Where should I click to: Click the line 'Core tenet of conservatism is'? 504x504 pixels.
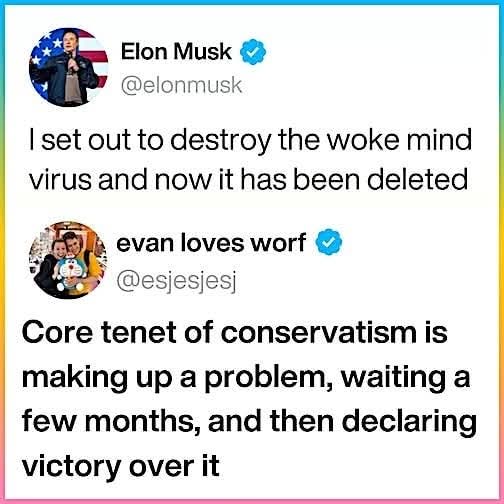pos(235,332)
